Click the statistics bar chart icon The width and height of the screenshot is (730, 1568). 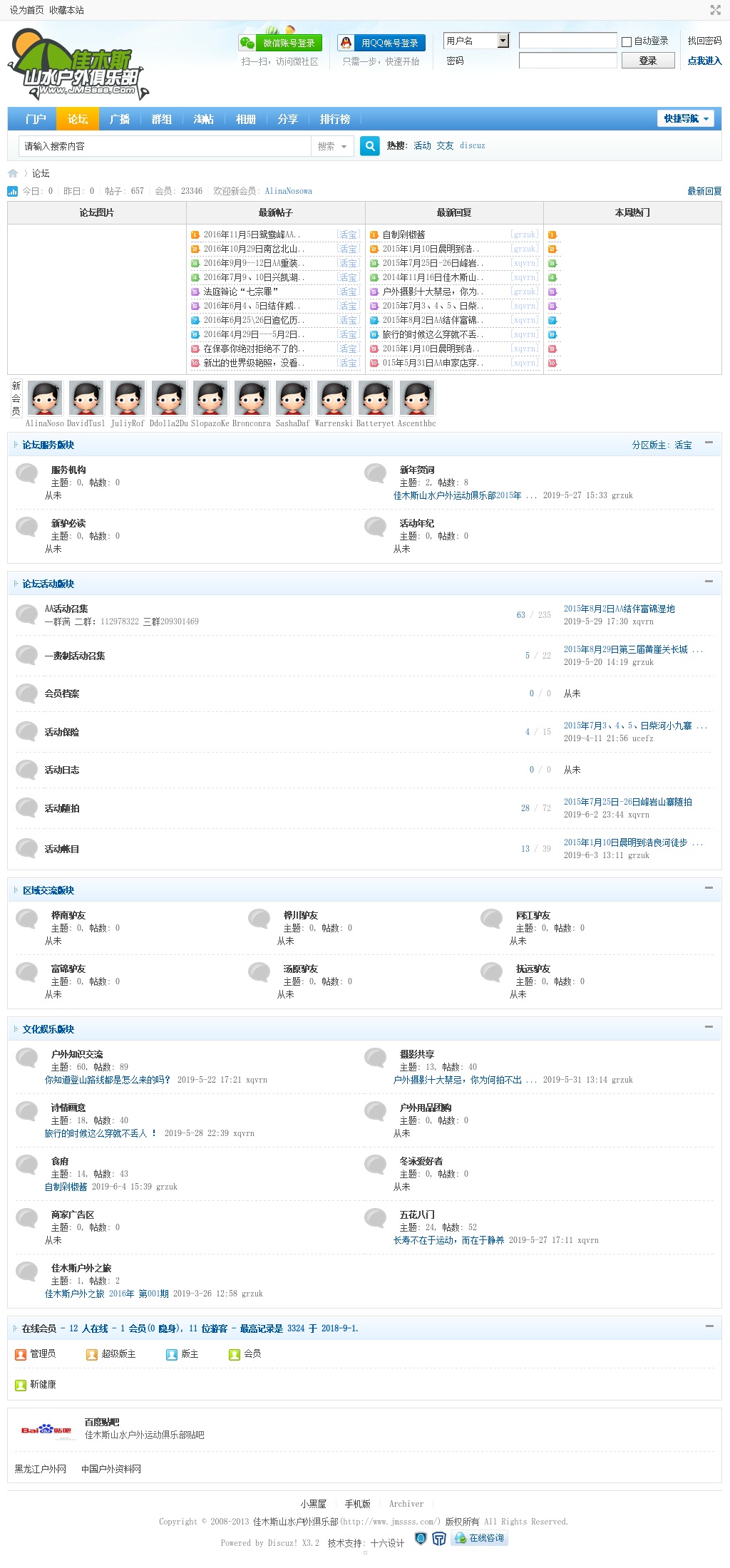tap(13, 191)
